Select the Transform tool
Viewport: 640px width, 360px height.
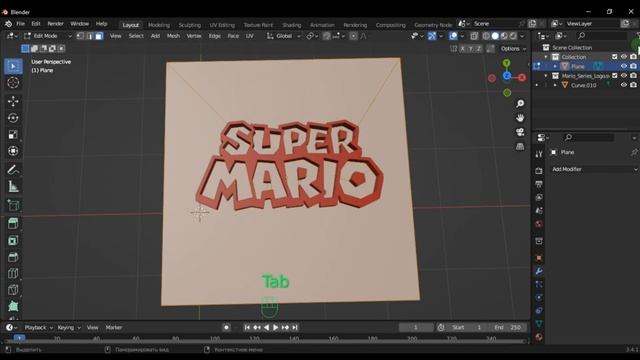[x=13, y=151]
